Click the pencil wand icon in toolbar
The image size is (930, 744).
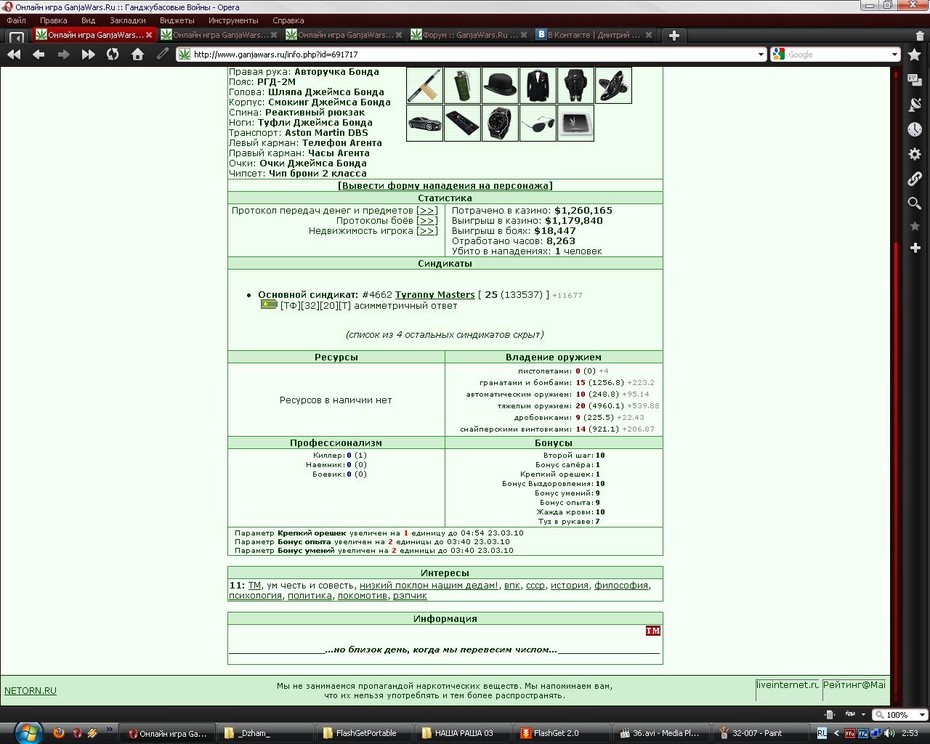[x=162, y=54]
